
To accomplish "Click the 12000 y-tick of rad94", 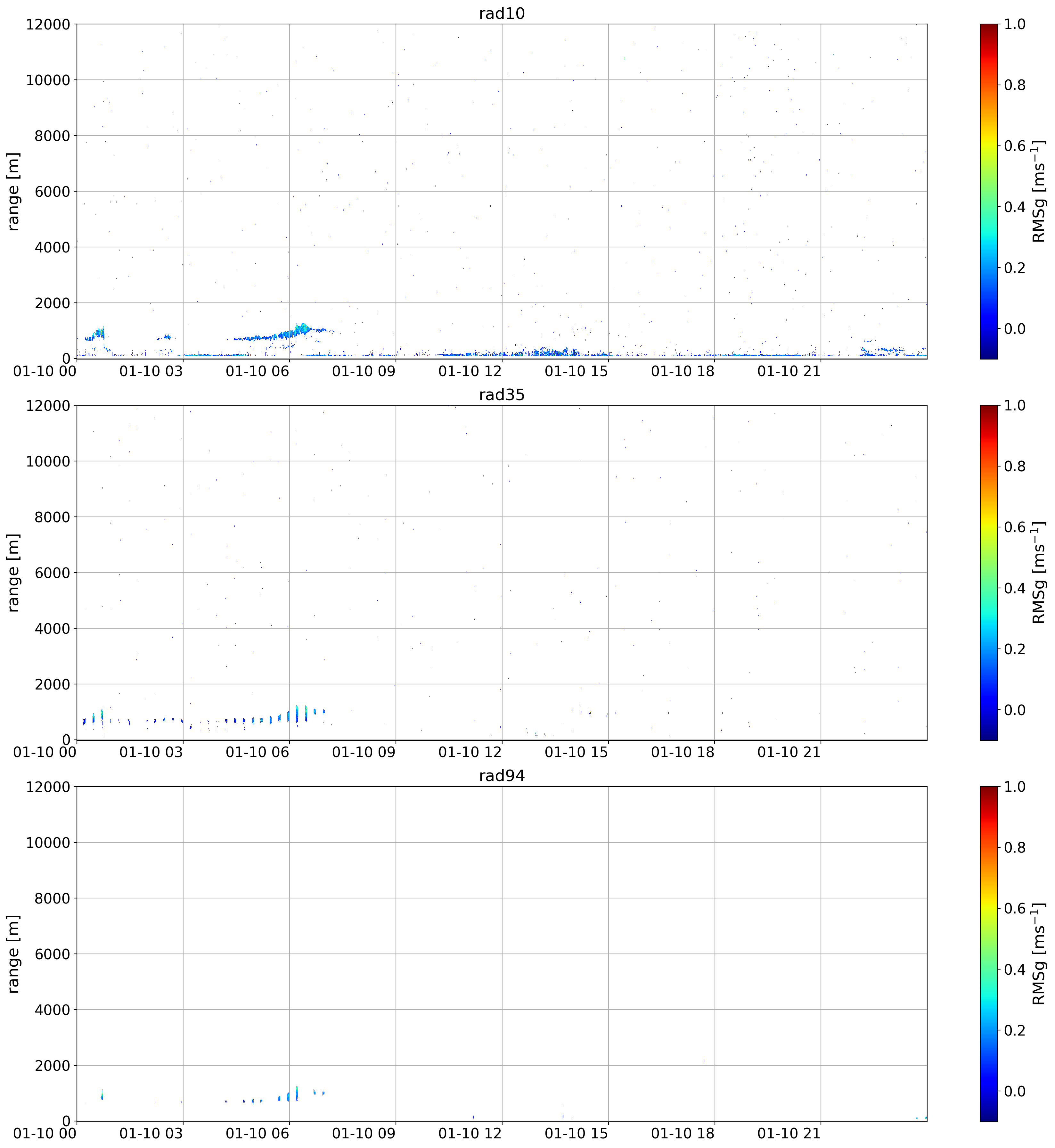I will [x=48, y=787].
